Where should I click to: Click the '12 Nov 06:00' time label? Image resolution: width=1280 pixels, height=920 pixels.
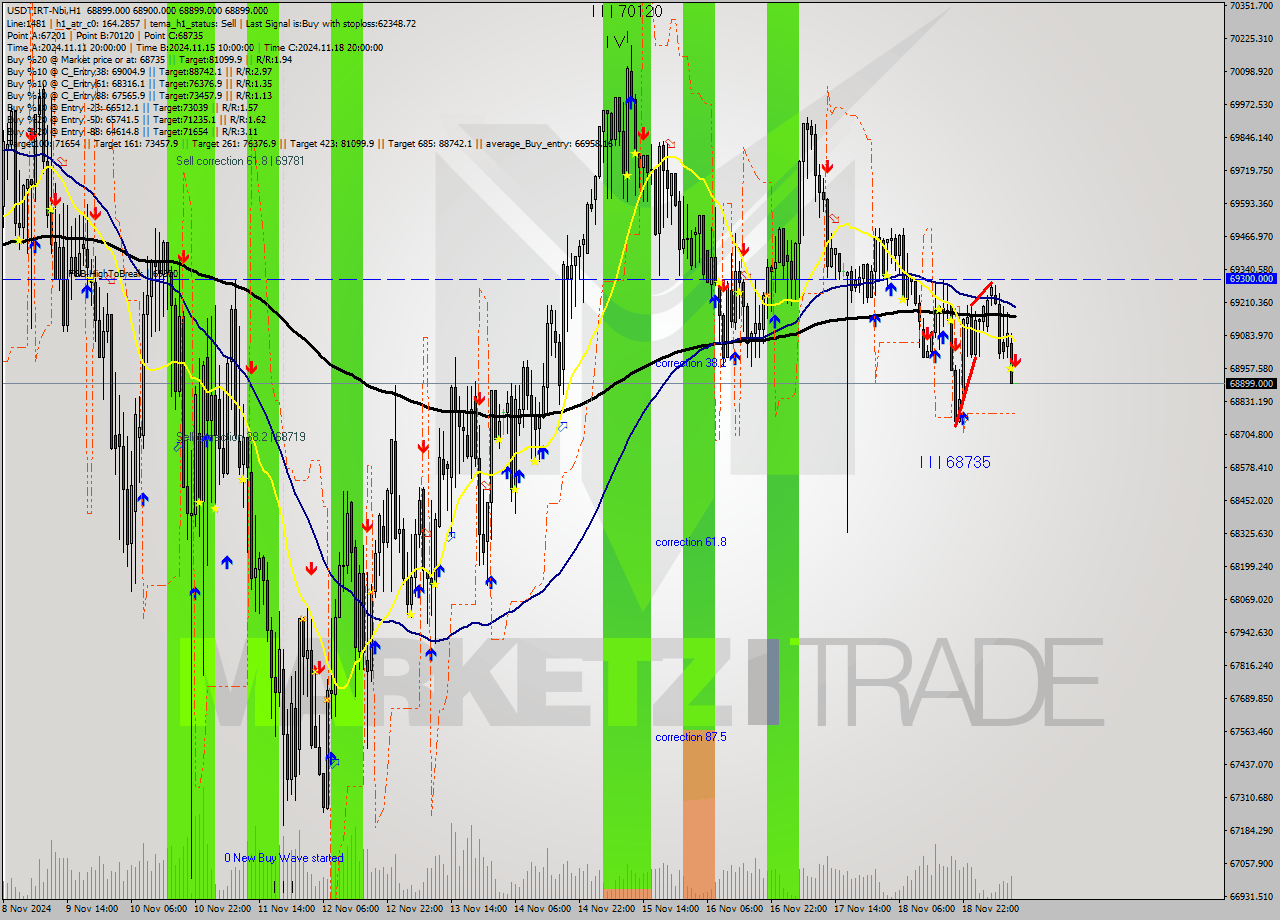(x=350, y=909)
